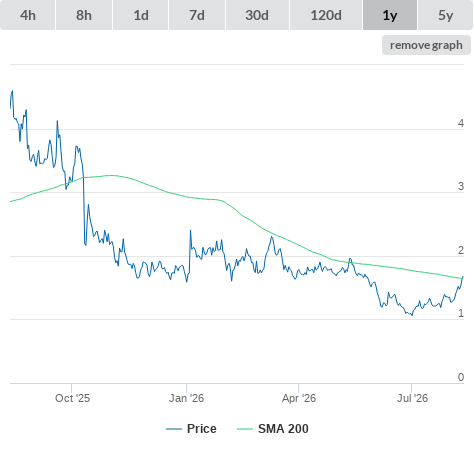Click the Apr '26 axis label
Screen dimensions: 474x455
(299, 398)
